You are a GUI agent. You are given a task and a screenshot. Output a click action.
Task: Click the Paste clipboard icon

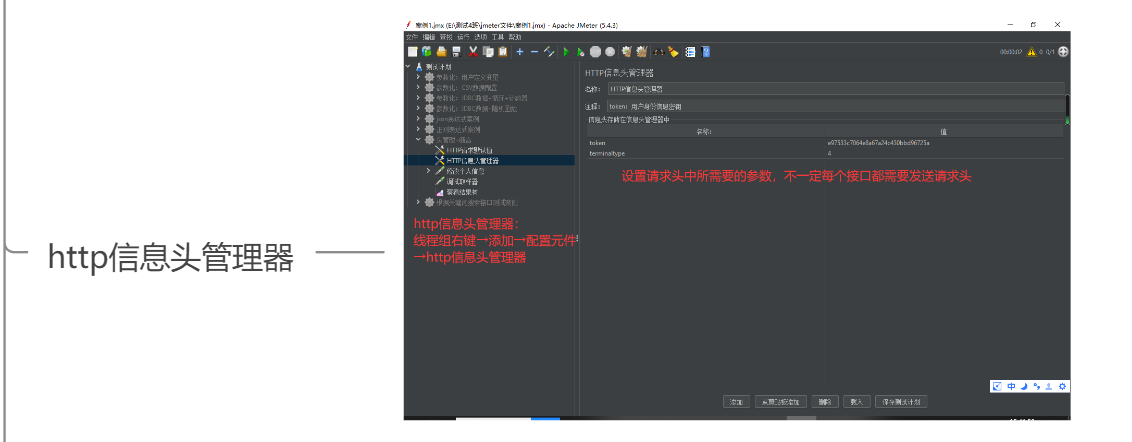coord(502,52)
